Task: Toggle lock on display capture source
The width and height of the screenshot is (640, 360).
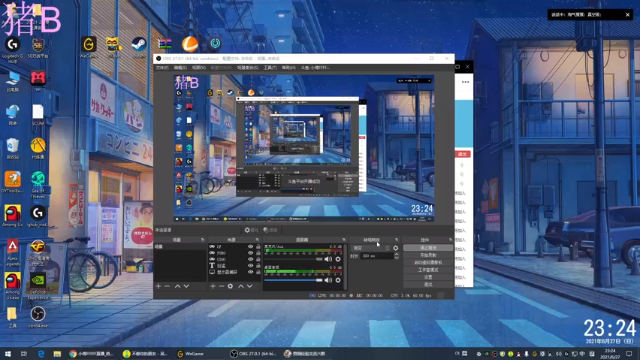Action: [258, 272]
